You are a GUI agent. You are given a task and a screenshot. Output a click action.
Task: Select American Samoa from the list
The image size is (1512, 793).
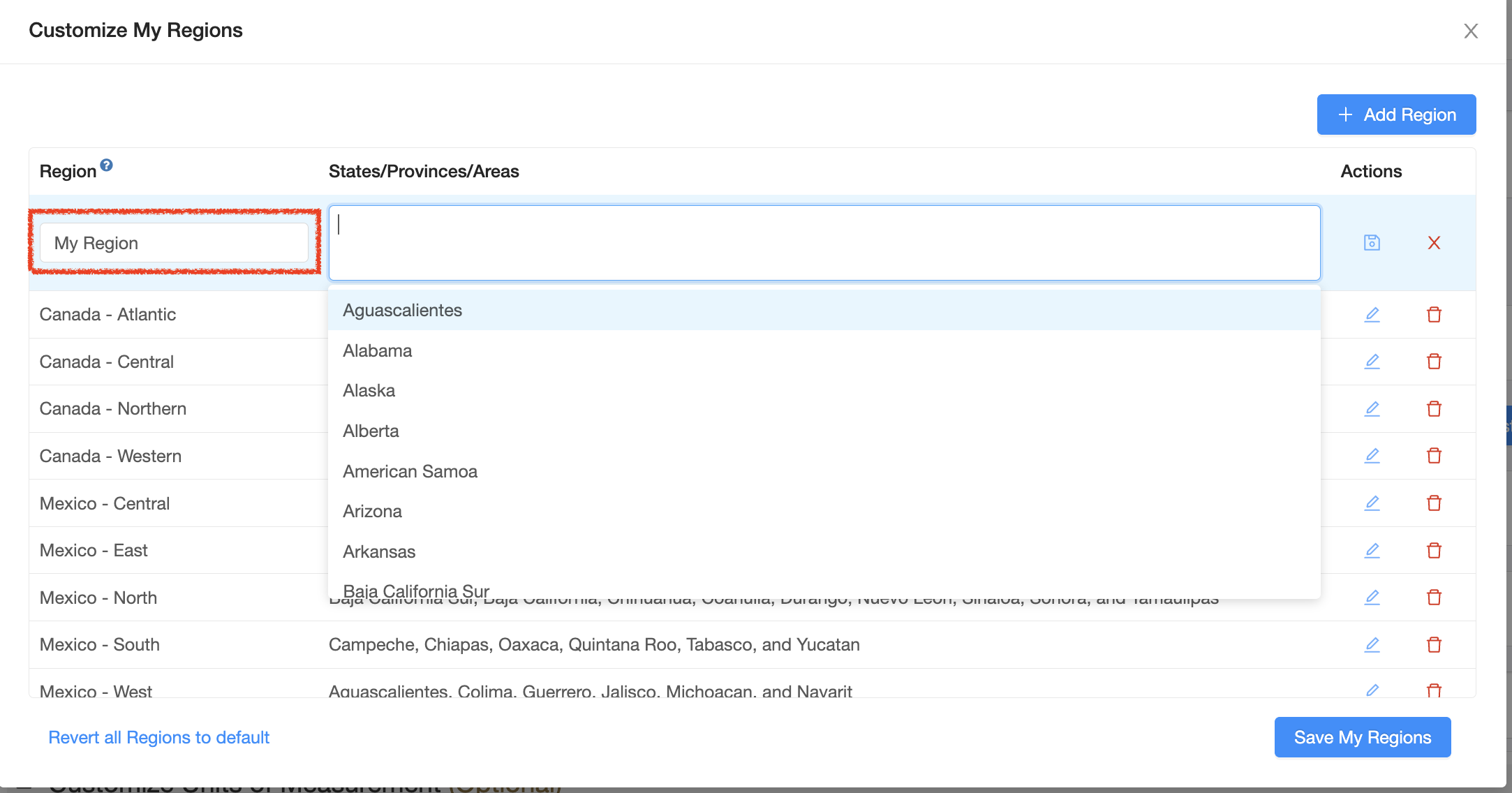pyautogui.click(x=410, y=472)
